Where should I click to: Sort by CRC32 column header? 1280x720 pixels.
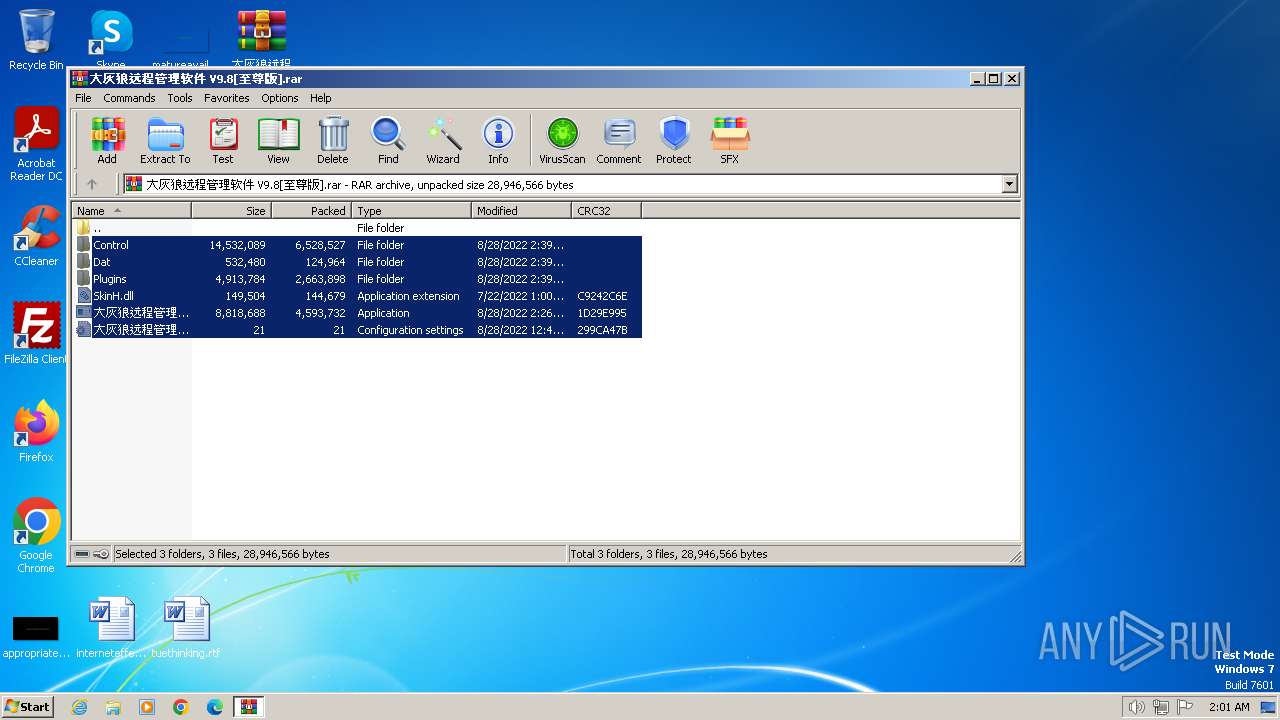[606, 211]
